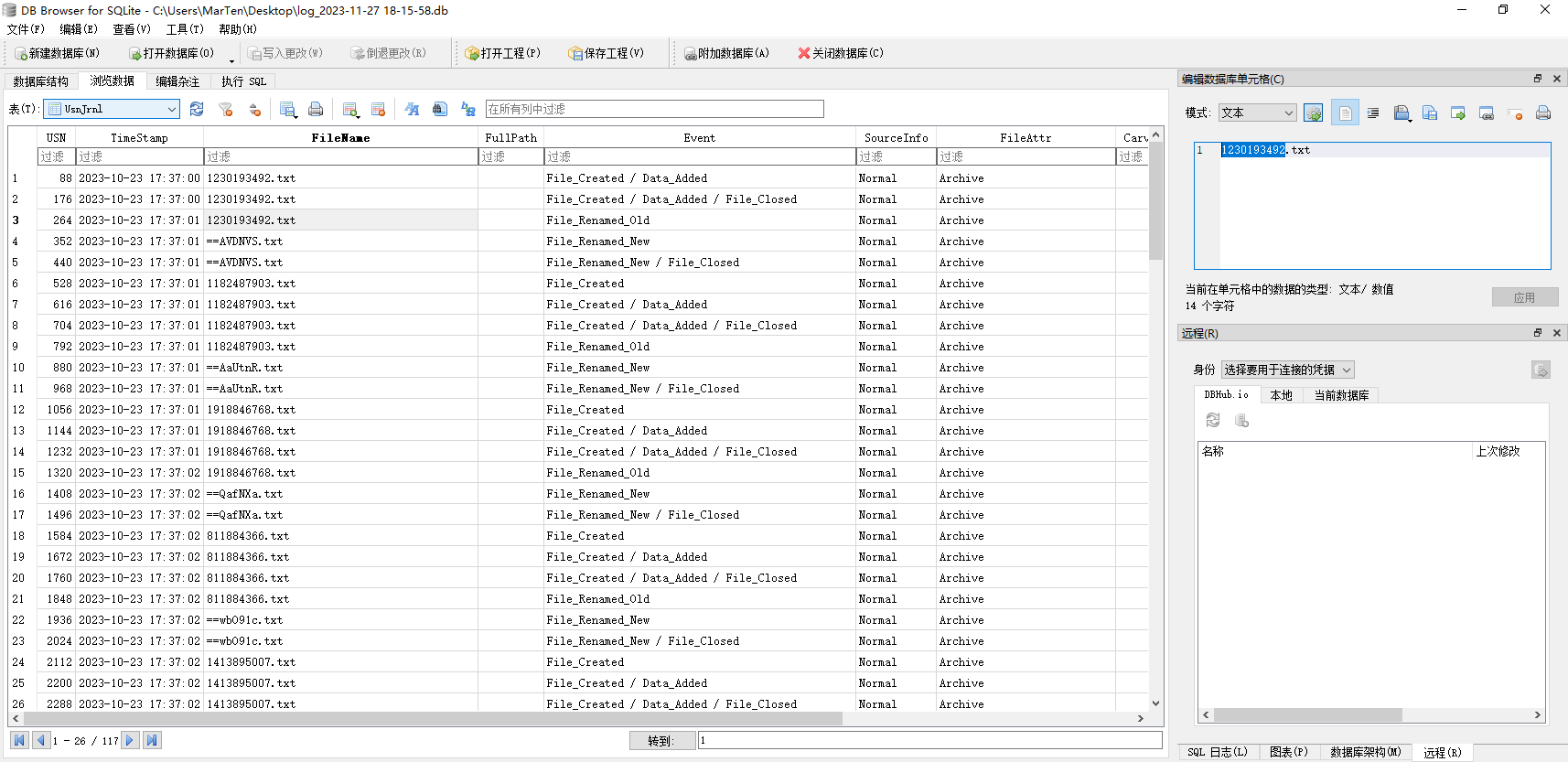This screenshot has width=1568, height=762.
Task: Click the 转到: button
Action: point(661,741)
